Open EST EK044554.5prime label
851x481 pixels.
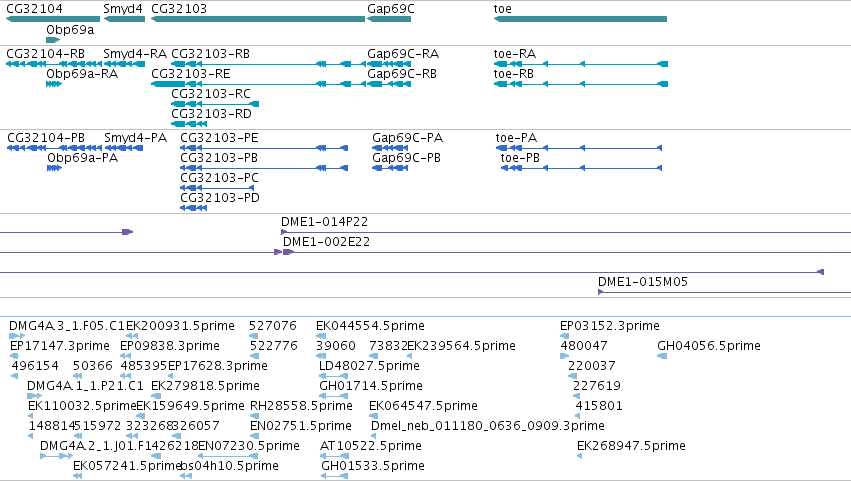point(370,326)
